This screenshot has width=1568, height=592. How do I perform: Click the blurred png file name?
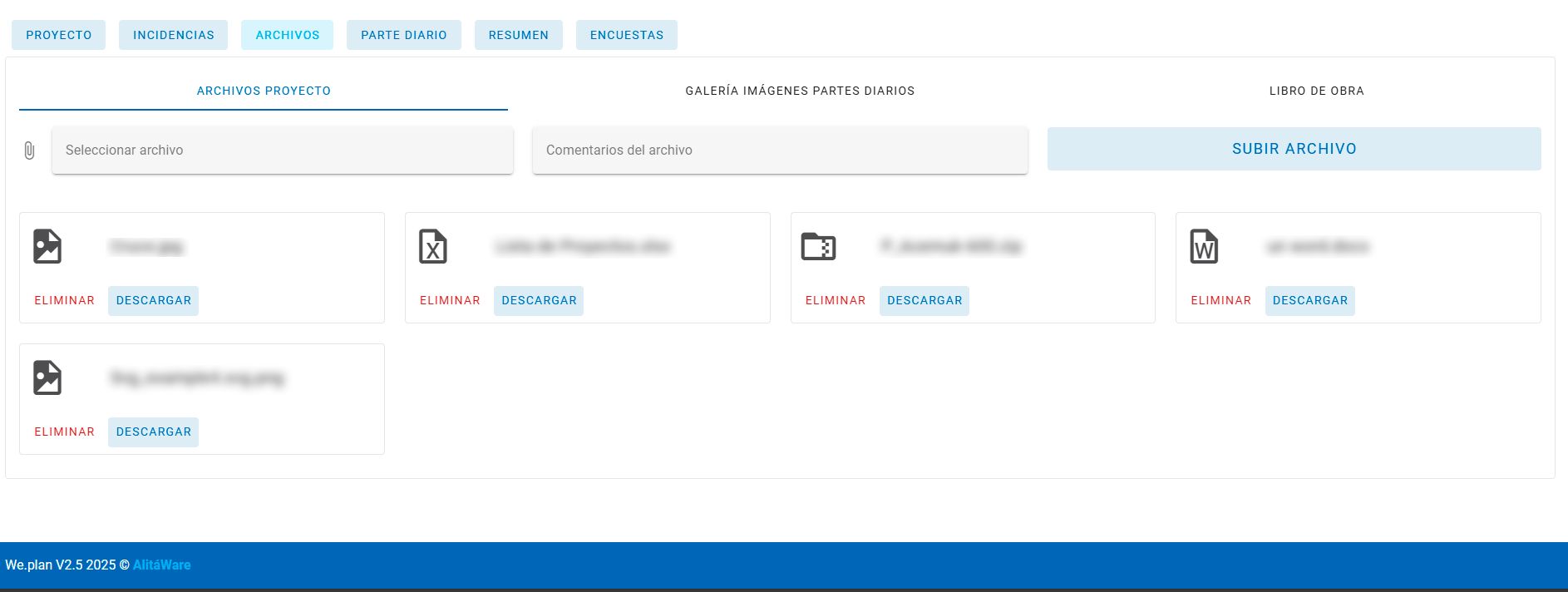click(x=196, y=378)
